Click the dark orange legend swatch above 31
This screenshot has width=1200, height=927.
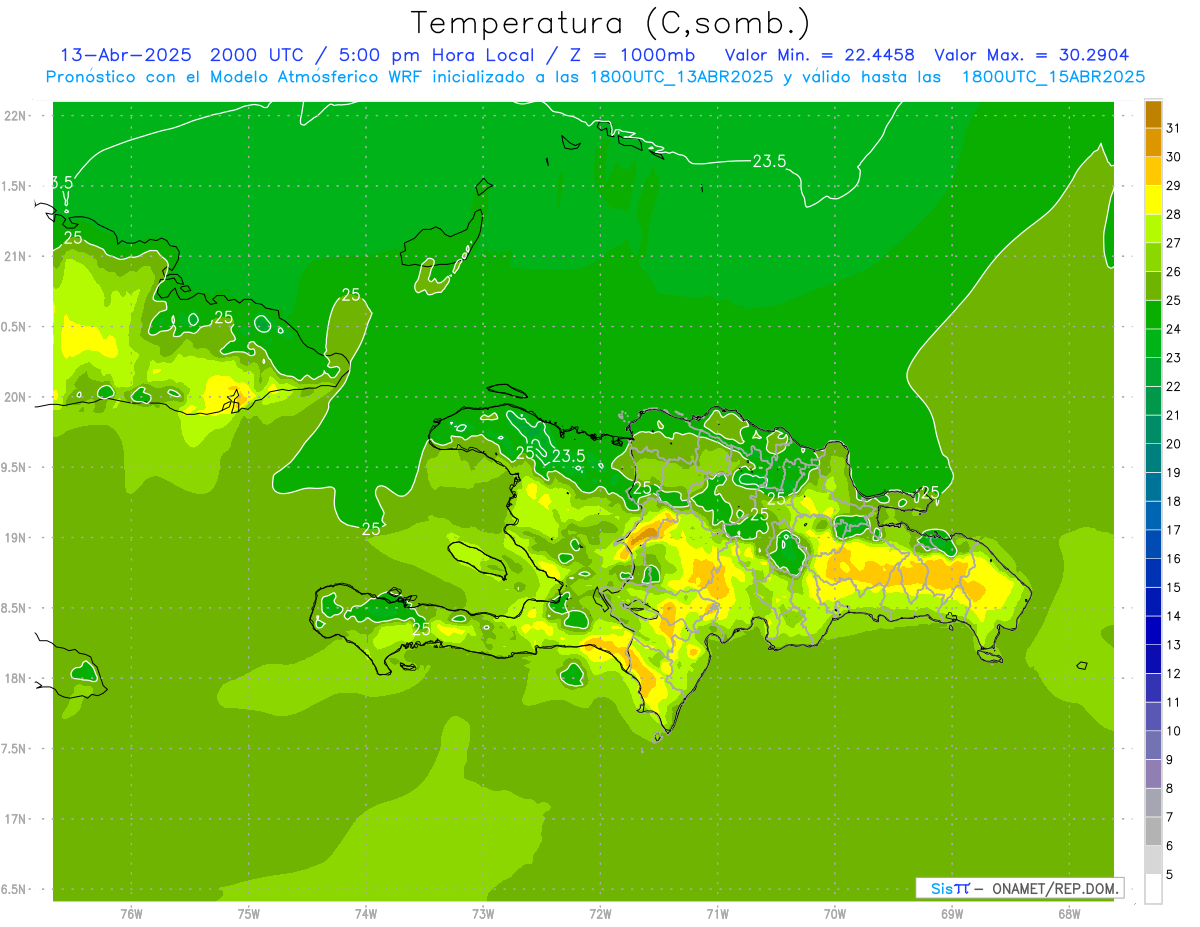[1153, 114]
